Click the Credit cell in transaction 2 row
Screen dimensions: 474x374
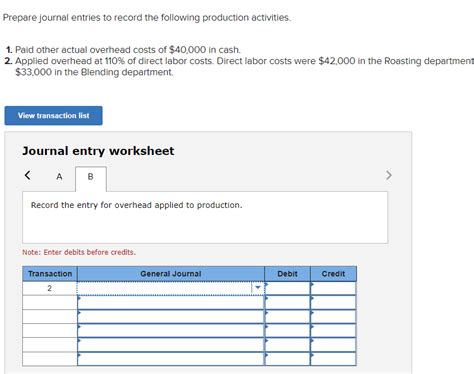[x=333, y=288]
